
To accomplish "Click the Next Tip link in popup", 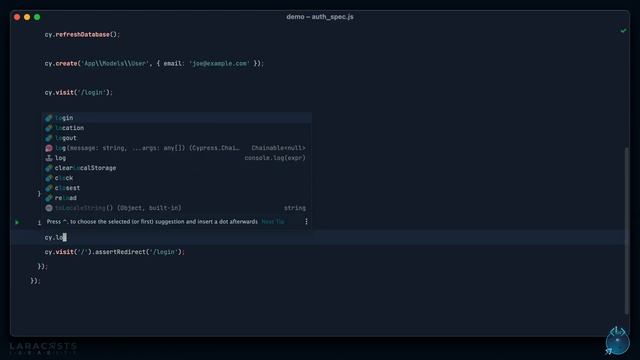I will tap(273, 222).
